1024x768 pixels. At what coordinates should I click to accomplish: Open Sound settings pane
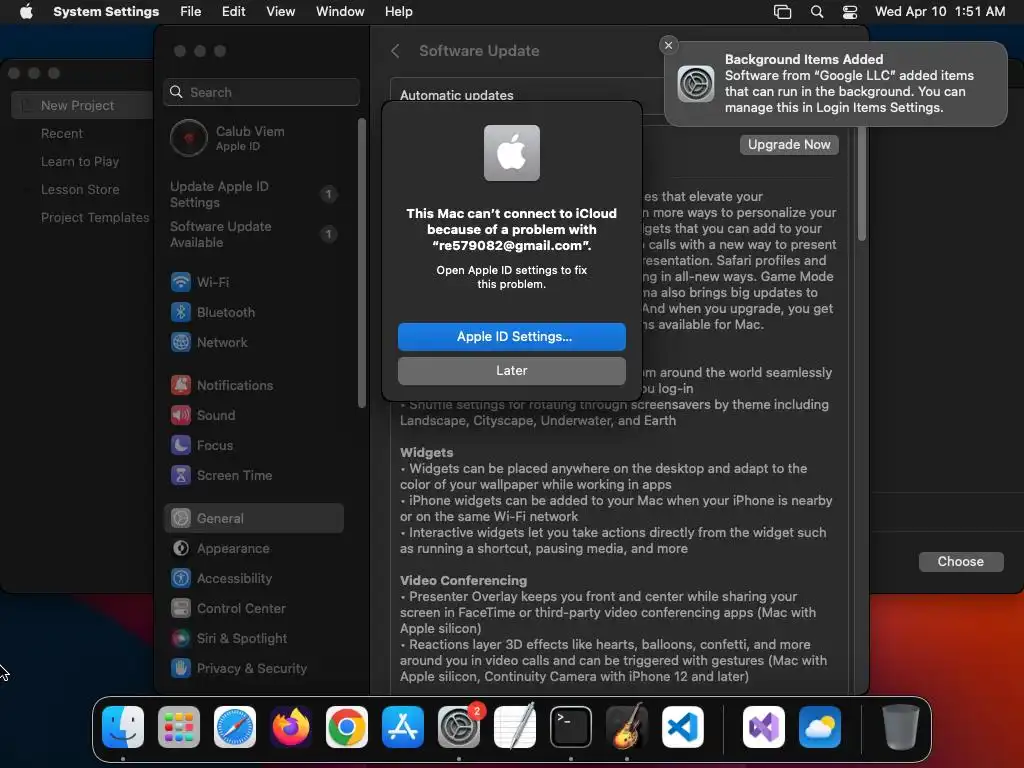click(253, 415)
